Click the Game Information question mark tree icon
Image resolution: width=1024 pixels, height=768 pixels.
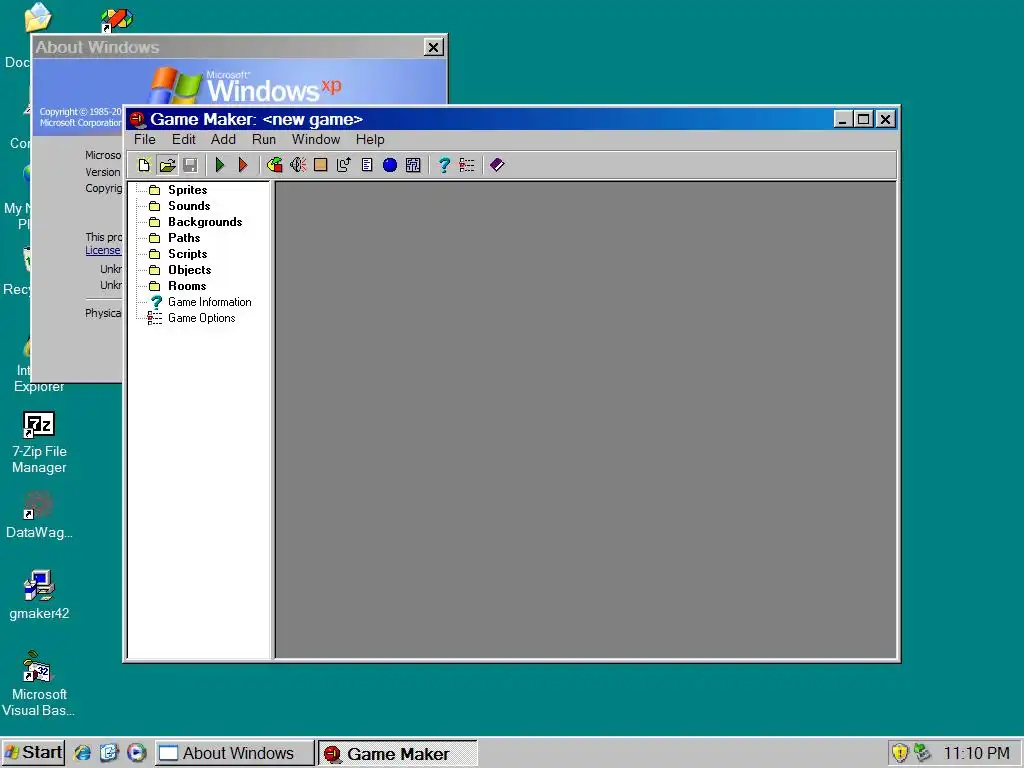click(156, 302)
